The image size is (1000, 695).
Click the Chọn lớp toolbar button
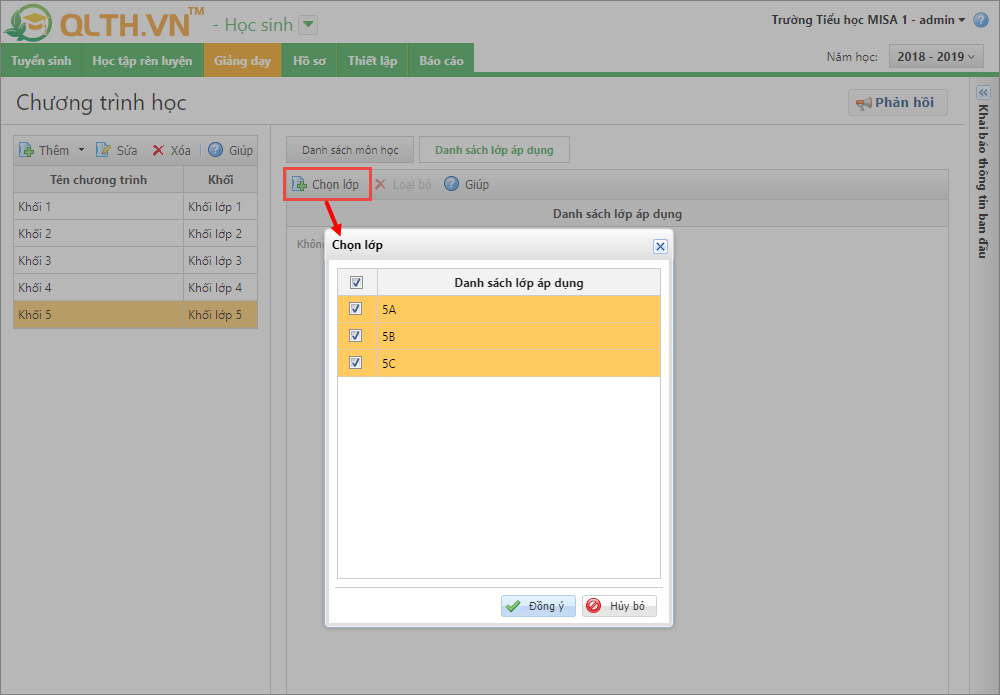[x=327, y=184]
